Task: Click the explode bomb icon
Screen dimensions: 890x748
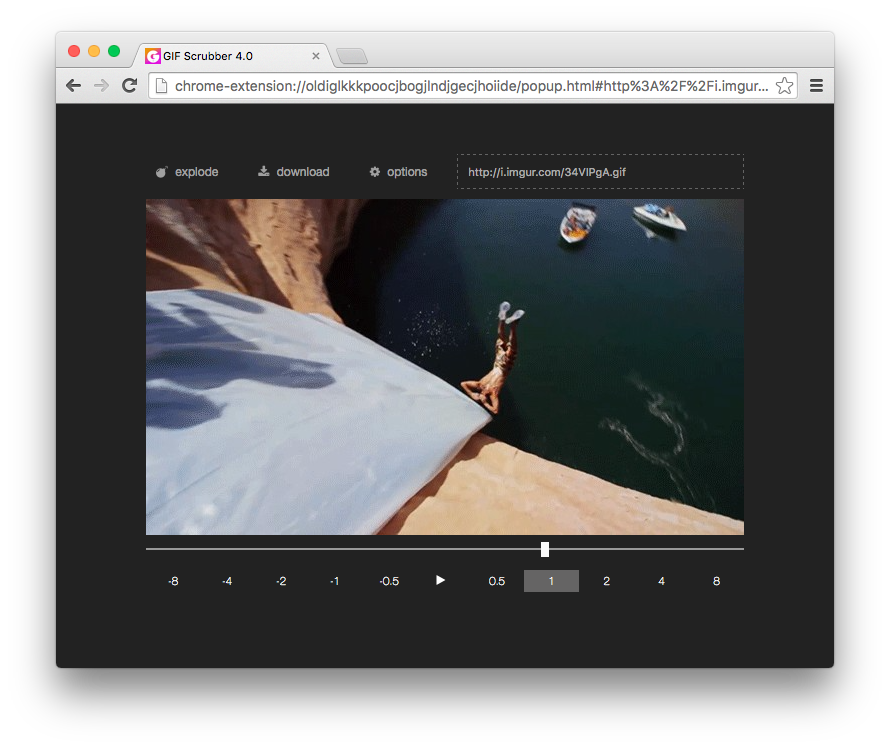Action: click(x=162, y=172)
